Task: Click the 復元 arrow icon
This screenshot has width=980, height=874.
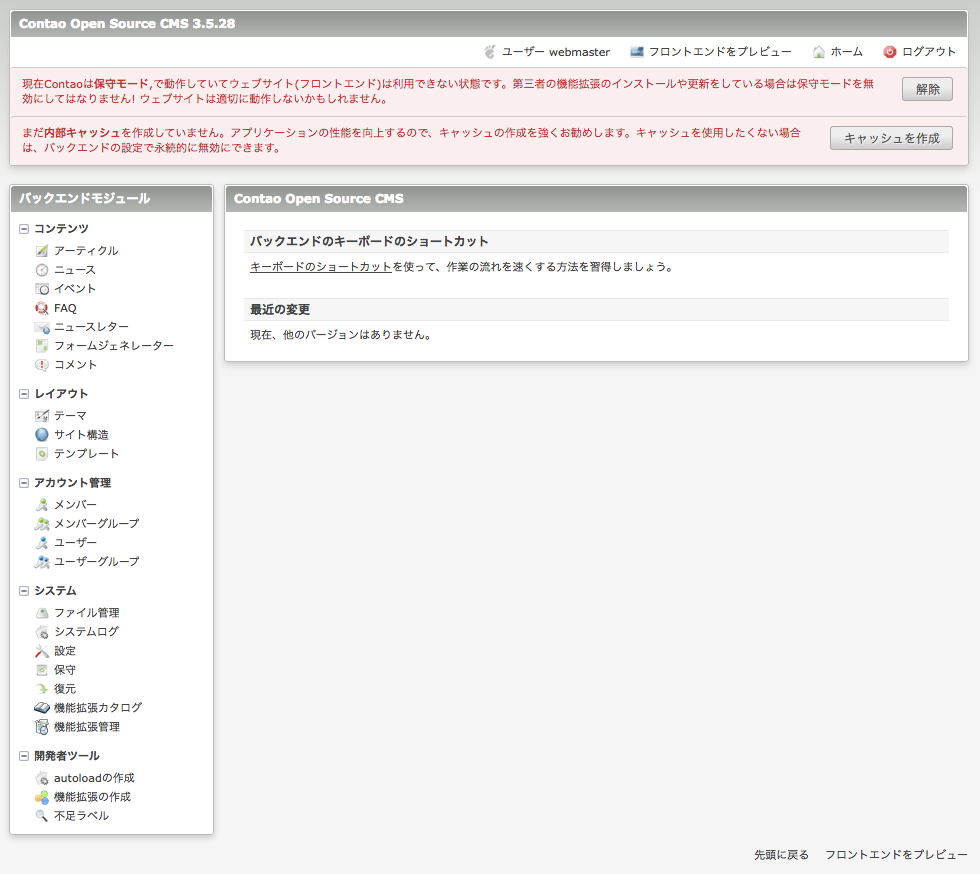Action: click(x=42, y=689)
